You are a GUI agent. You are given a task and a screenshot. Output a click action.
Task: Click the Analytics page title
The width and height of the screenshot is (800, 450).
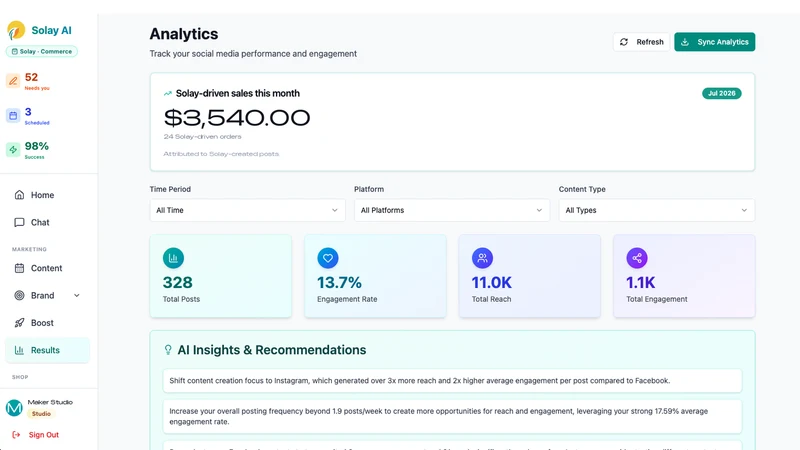[x=184, y=34]
